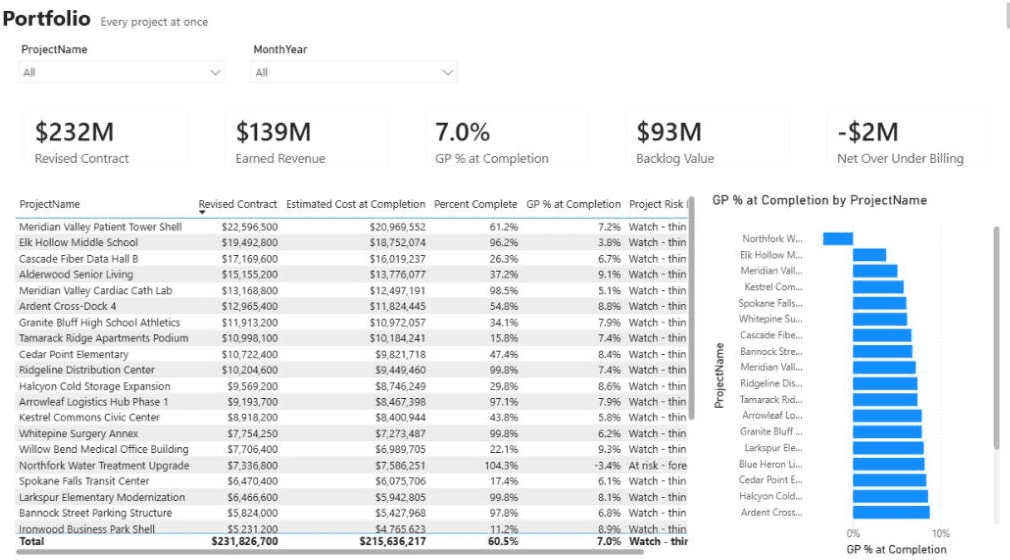This screenshot has height=560, width=1010.
Task: Click the -3.4% GP value
Action: pyautogui.click(x=607, y=465)
